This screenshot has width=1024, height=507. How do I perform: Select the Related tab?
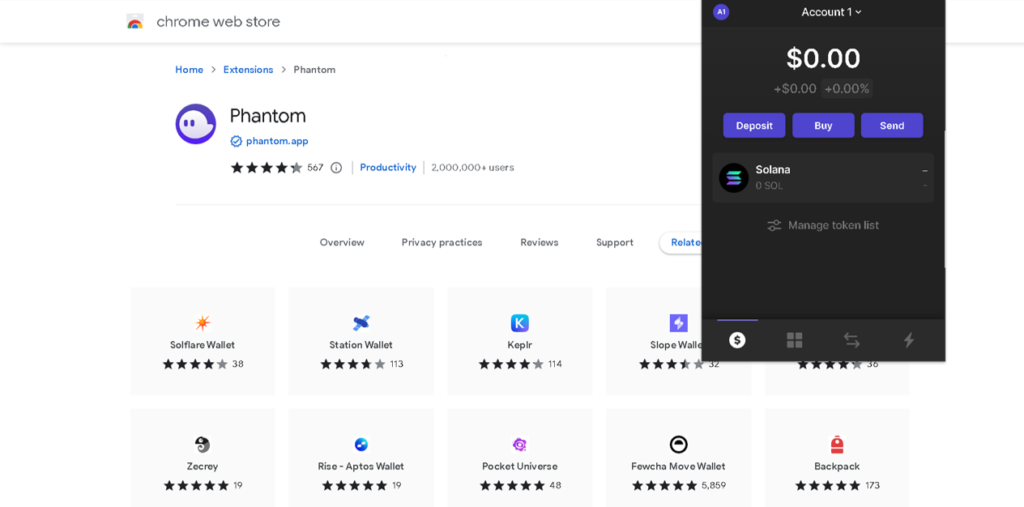(x=681, y=242)
